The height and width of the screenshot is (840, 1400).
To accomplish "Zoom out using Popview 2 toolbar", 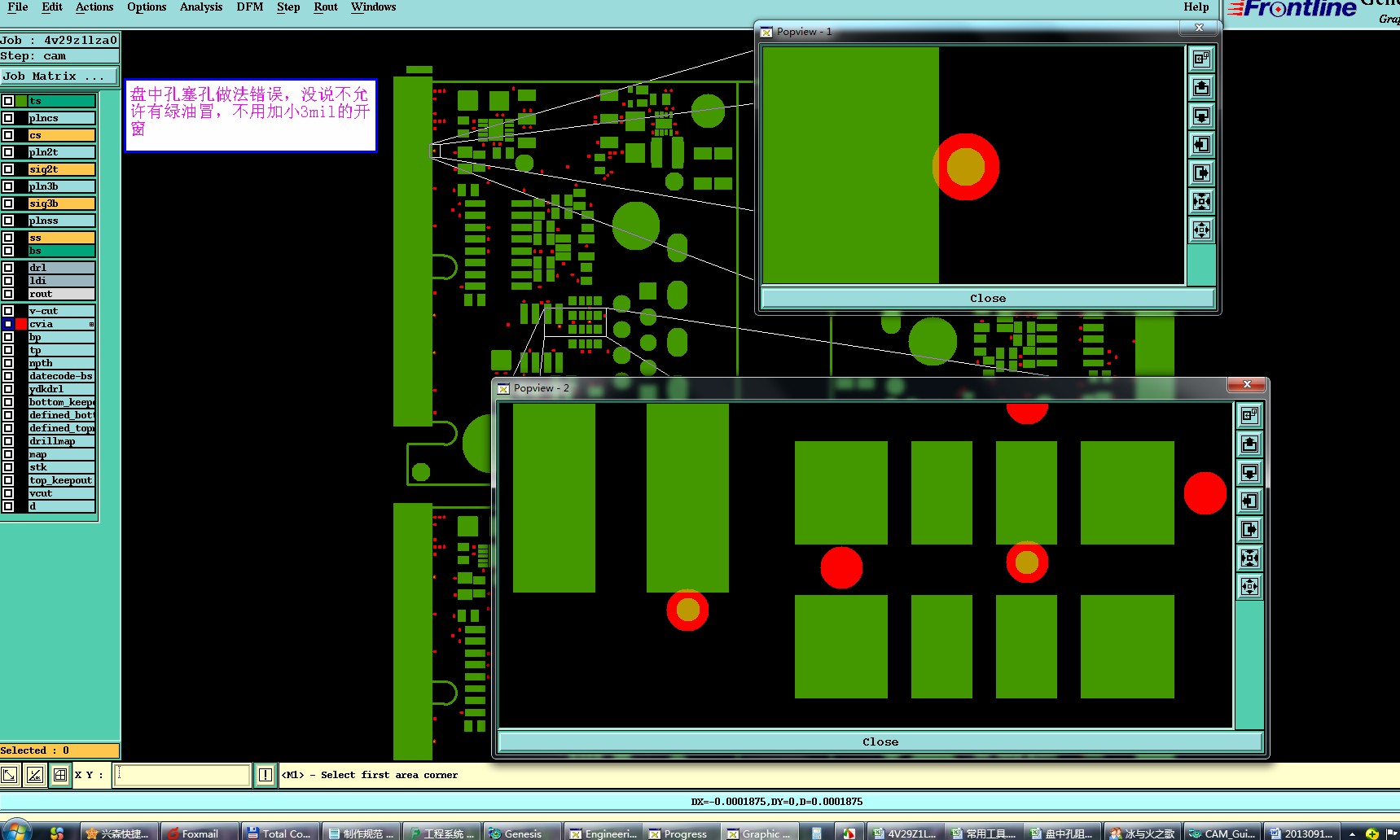I will tap(1249, 586).
